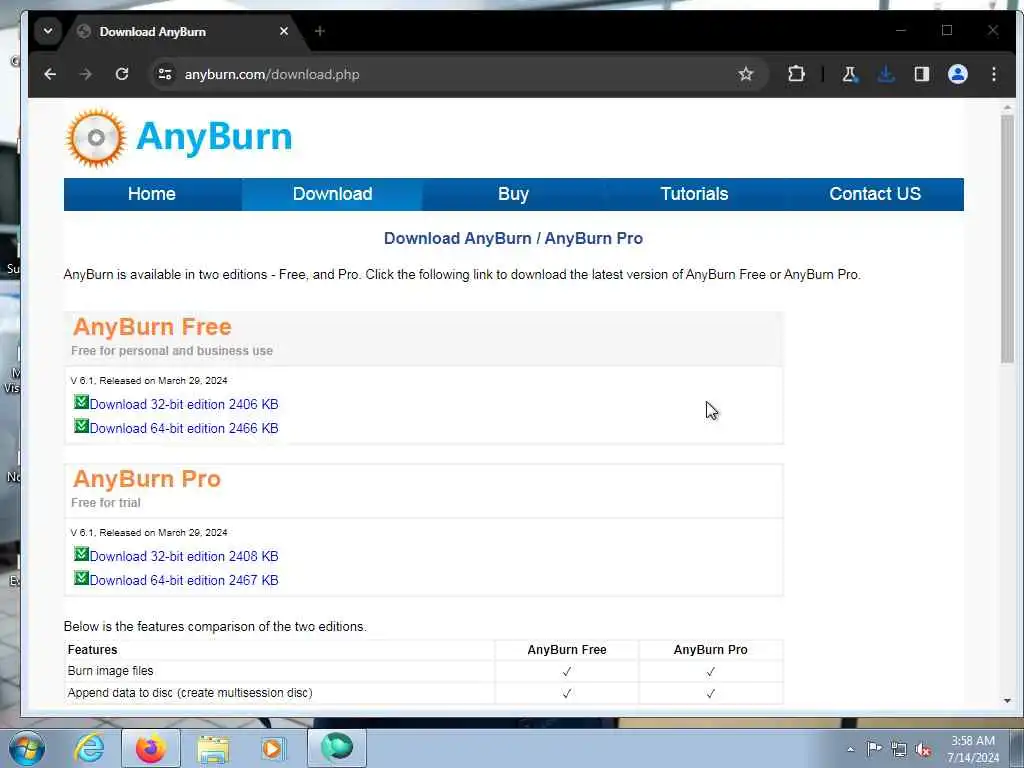
Task: Click 'Append data to disc' feature row
Action: point(423,693)
